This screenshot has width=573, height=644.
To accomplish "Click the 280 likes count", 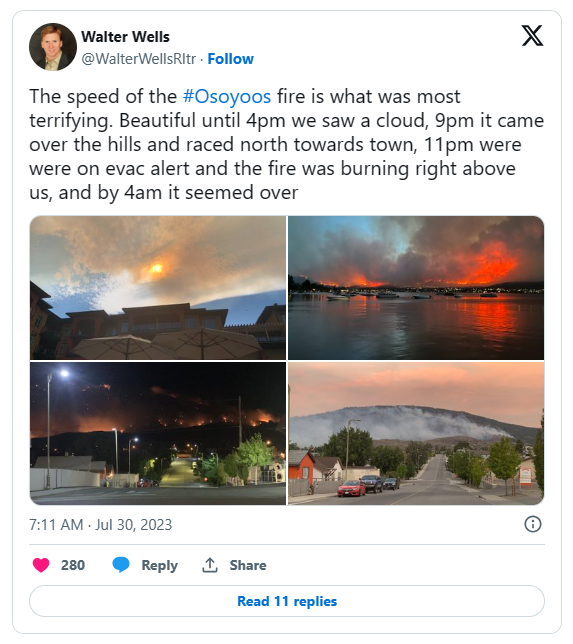I will pyautogui.click(x=73, y=565).
